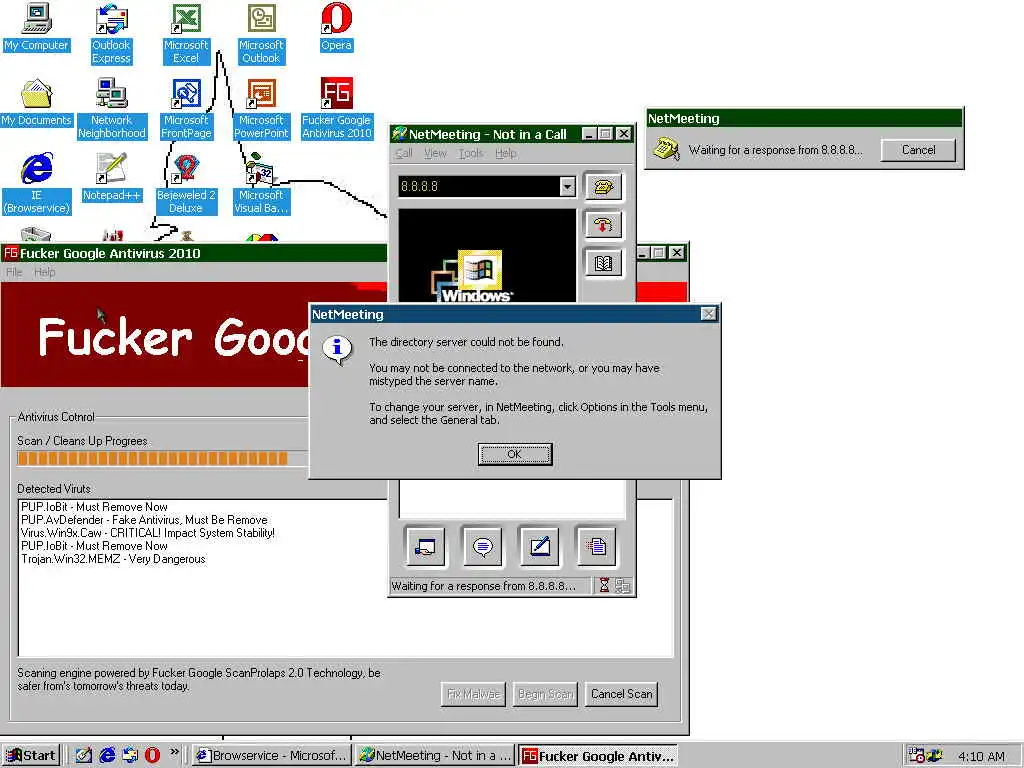Click the Microsoft Outlook desktop icon
Viewport: 1024px width, 768px height.
(x=261, y=34)
